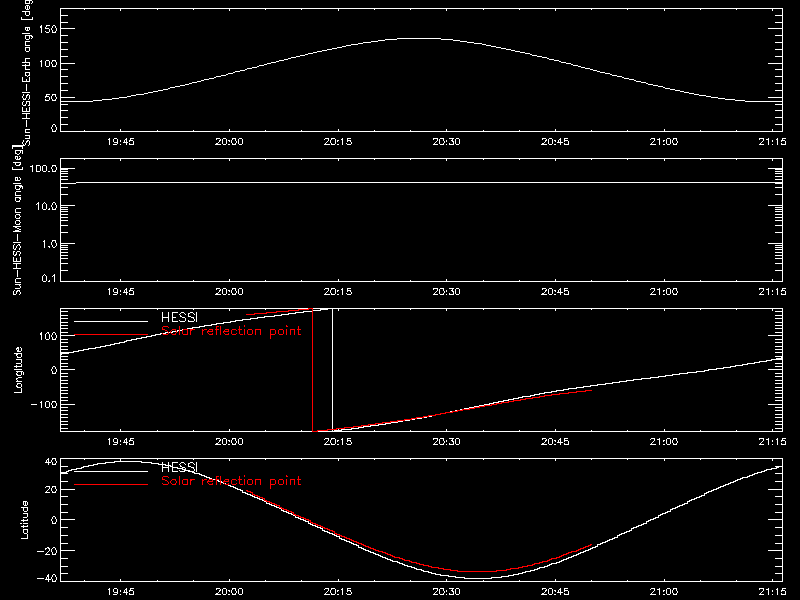
Task: Click the 10.0 tick label on Moon angle plot
Action: [46, 206]
